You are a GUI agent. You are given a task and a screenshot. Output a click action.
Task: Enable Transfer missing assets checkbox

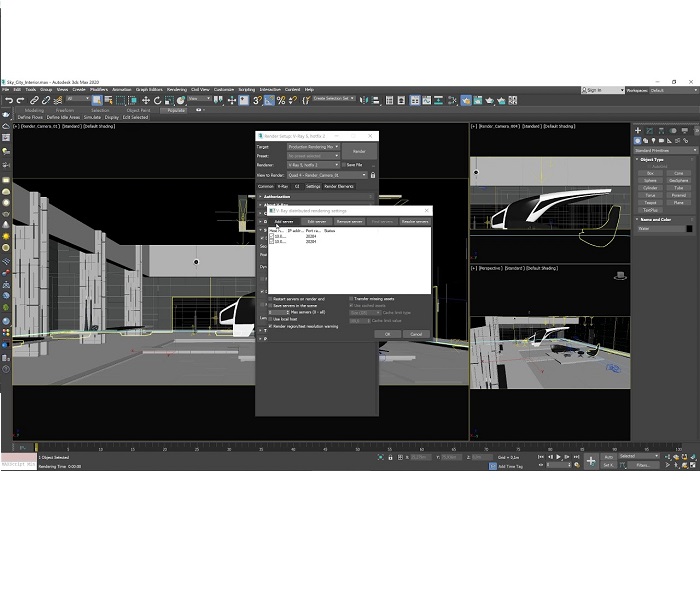pyautogui.click(x=351, y=299)
